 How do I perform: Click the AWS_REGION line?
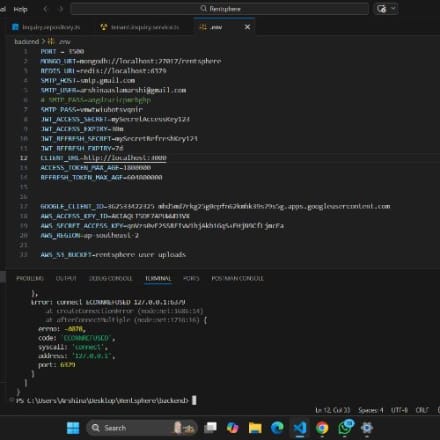[x=90, y=235]
